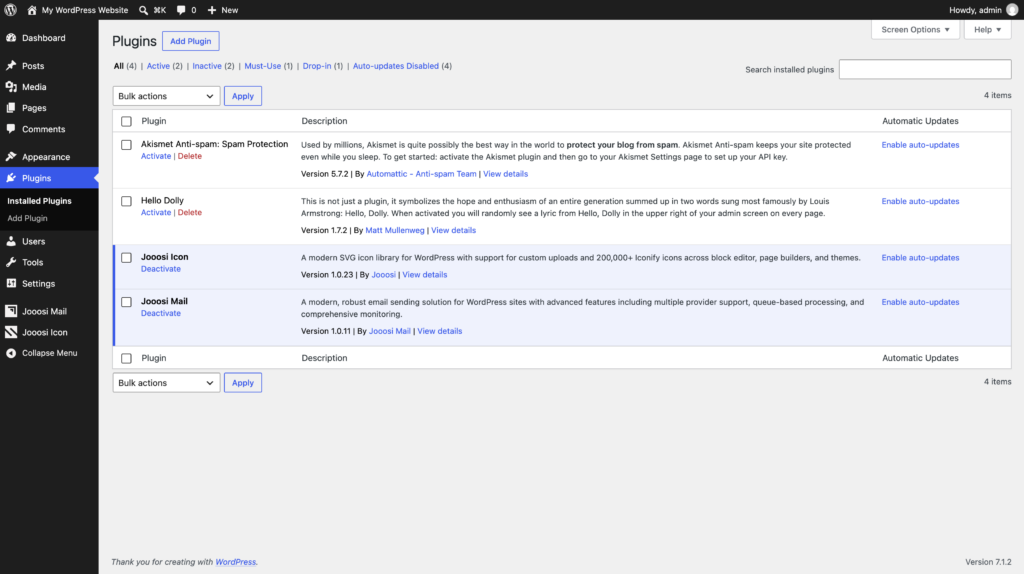Show All plugins filter
This screenshot has height=574, width=1024.
pyautogui.click(x=118, y=66)
